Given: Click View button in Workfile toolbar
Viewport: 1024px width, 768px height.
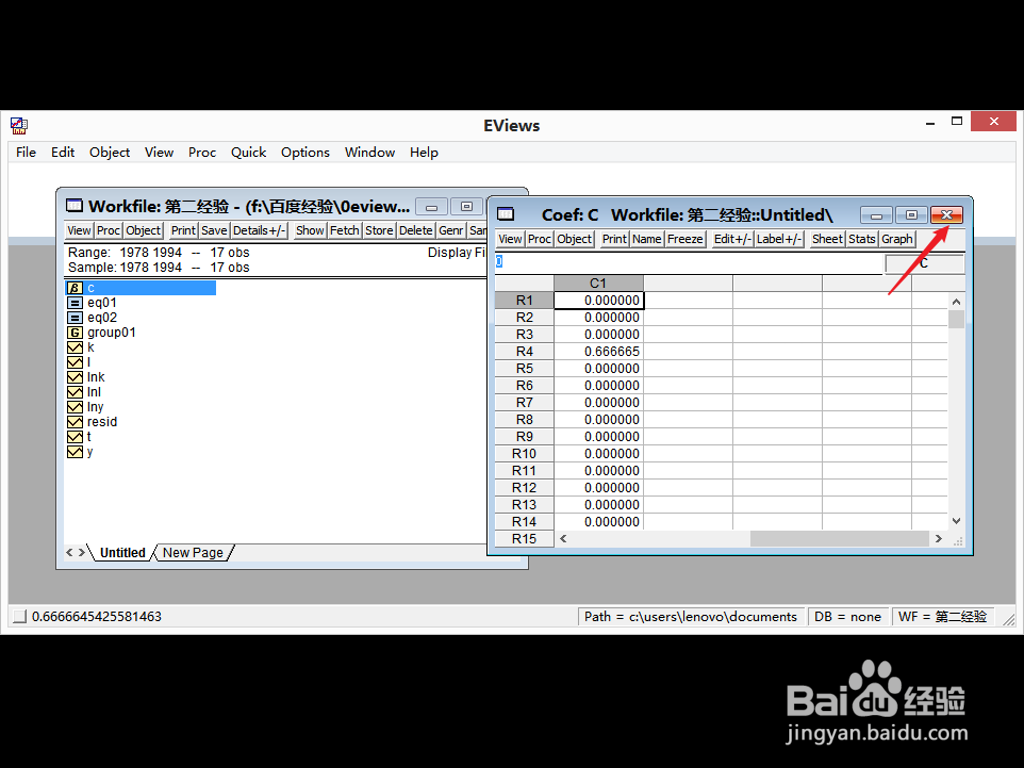Looking at the screenshot, I should (x=79, y=231).
